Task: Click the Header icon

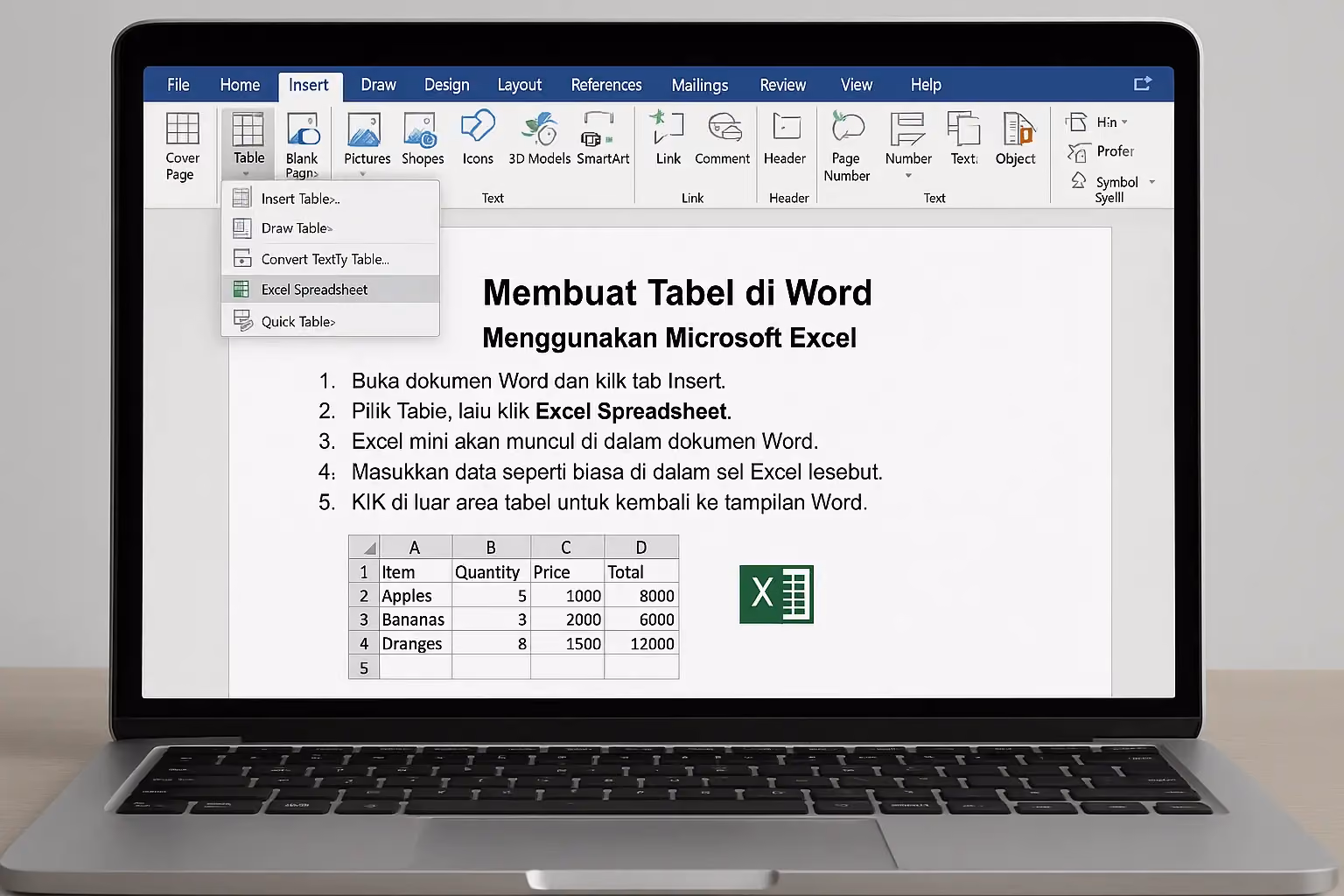Action: click(786, 128)
